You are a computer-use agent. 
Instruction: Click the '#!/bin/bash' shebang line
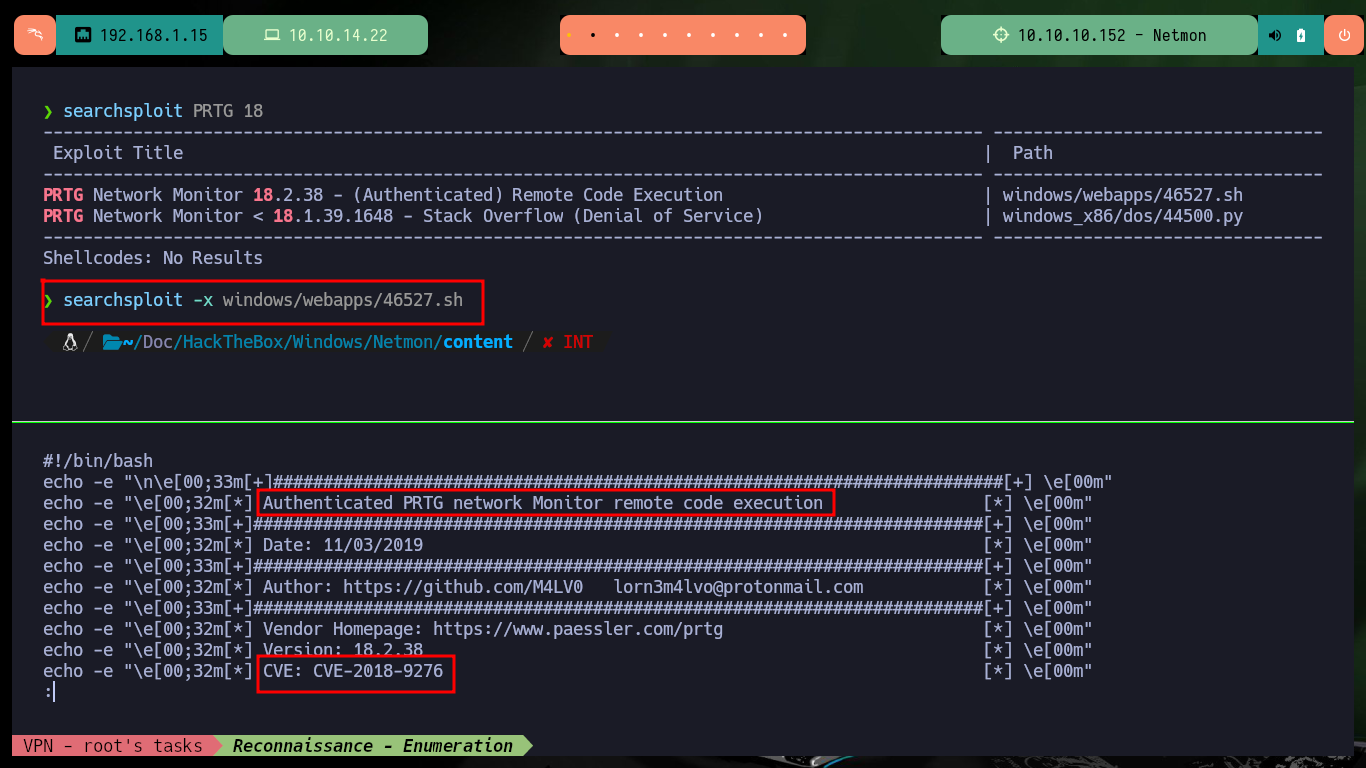98,461
